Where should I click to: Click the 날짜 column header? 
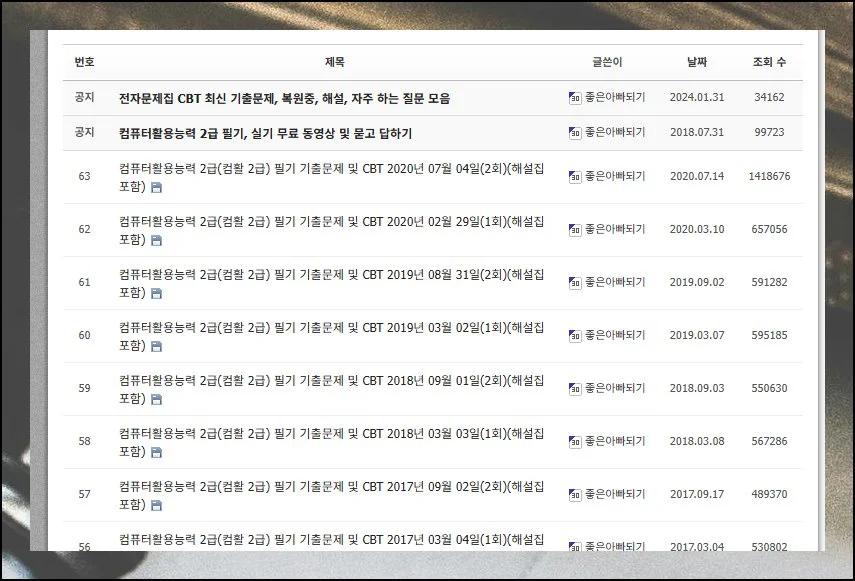[x=696, y=62]
